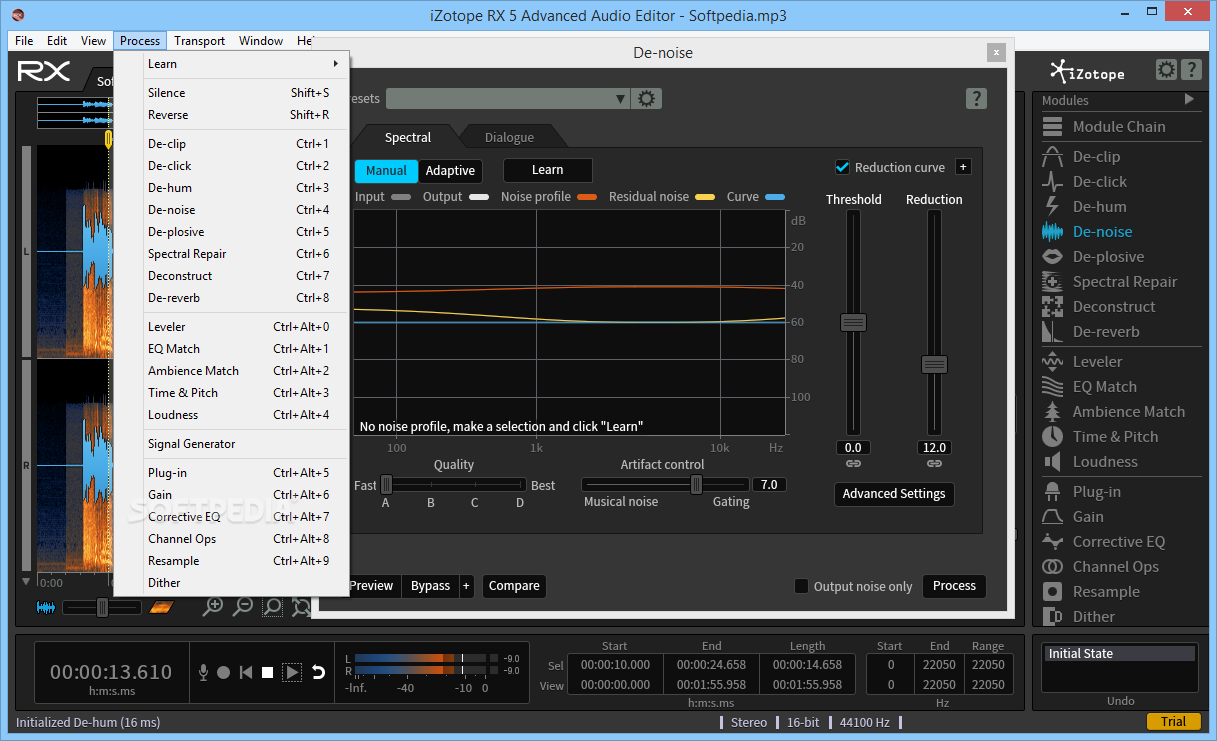Image resolution: width=1217 pixels, height=741 pixels.
Task: Enable Output noise only checkbox
Action: coord(801,586)
